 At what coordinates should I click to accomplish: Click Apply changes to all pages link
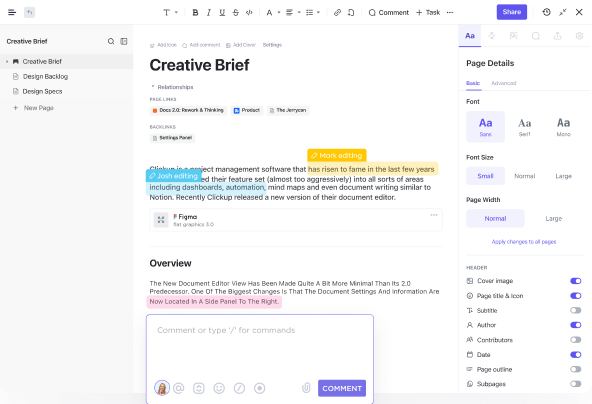pyautogui.click(x=524, y=242)
